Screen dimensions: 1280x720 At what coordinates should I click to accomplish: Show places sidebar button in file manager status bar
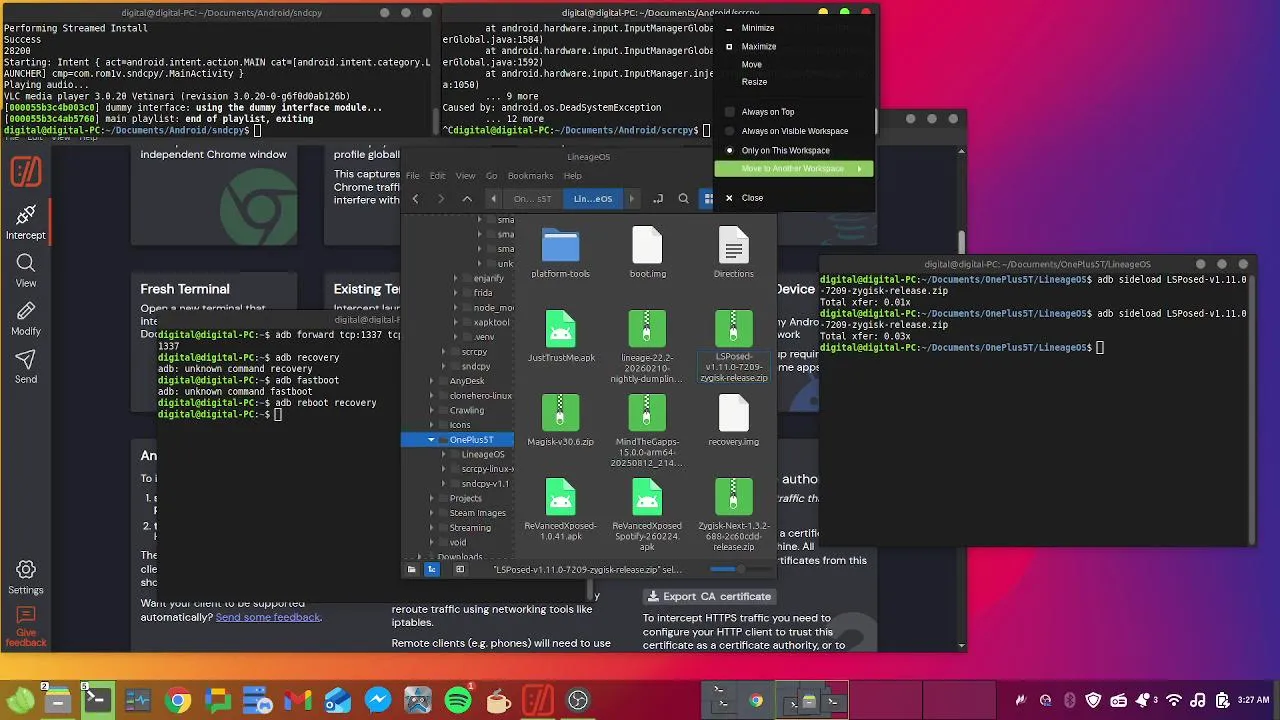[x=411, y=569]
